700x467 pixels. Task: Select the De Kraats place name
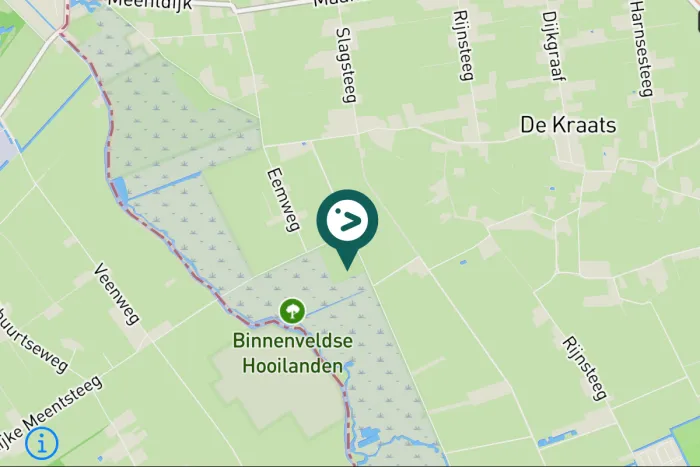(x=568, y=125)
